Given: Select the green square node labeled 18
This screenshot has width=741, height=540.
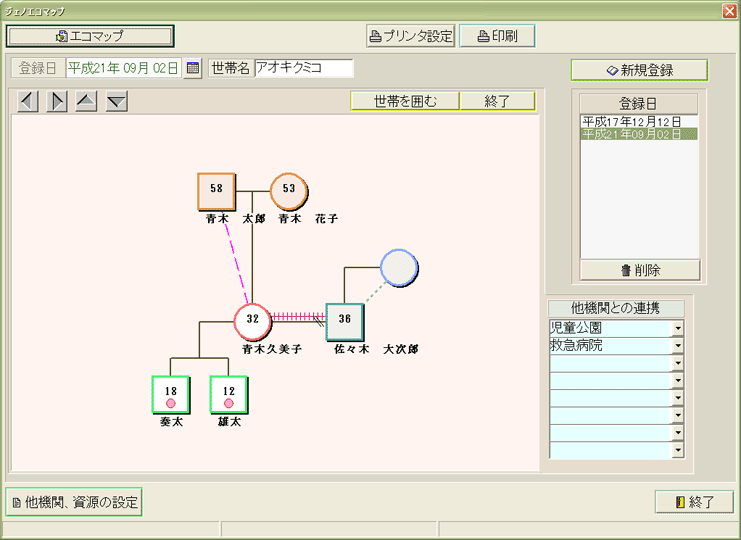Looking at the screenshot, I should click(x=171, y=394).
